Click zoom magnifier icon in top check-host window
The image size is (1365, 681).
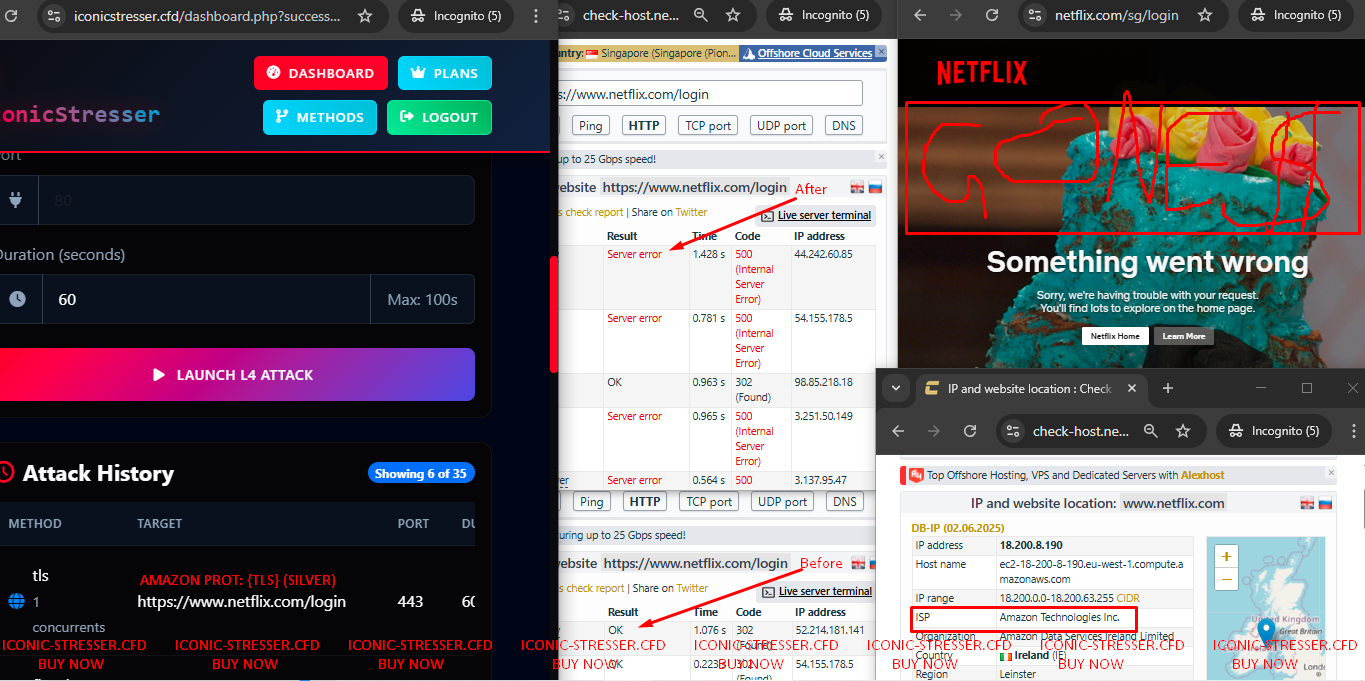pyautogui.click(x=701, y=16)
